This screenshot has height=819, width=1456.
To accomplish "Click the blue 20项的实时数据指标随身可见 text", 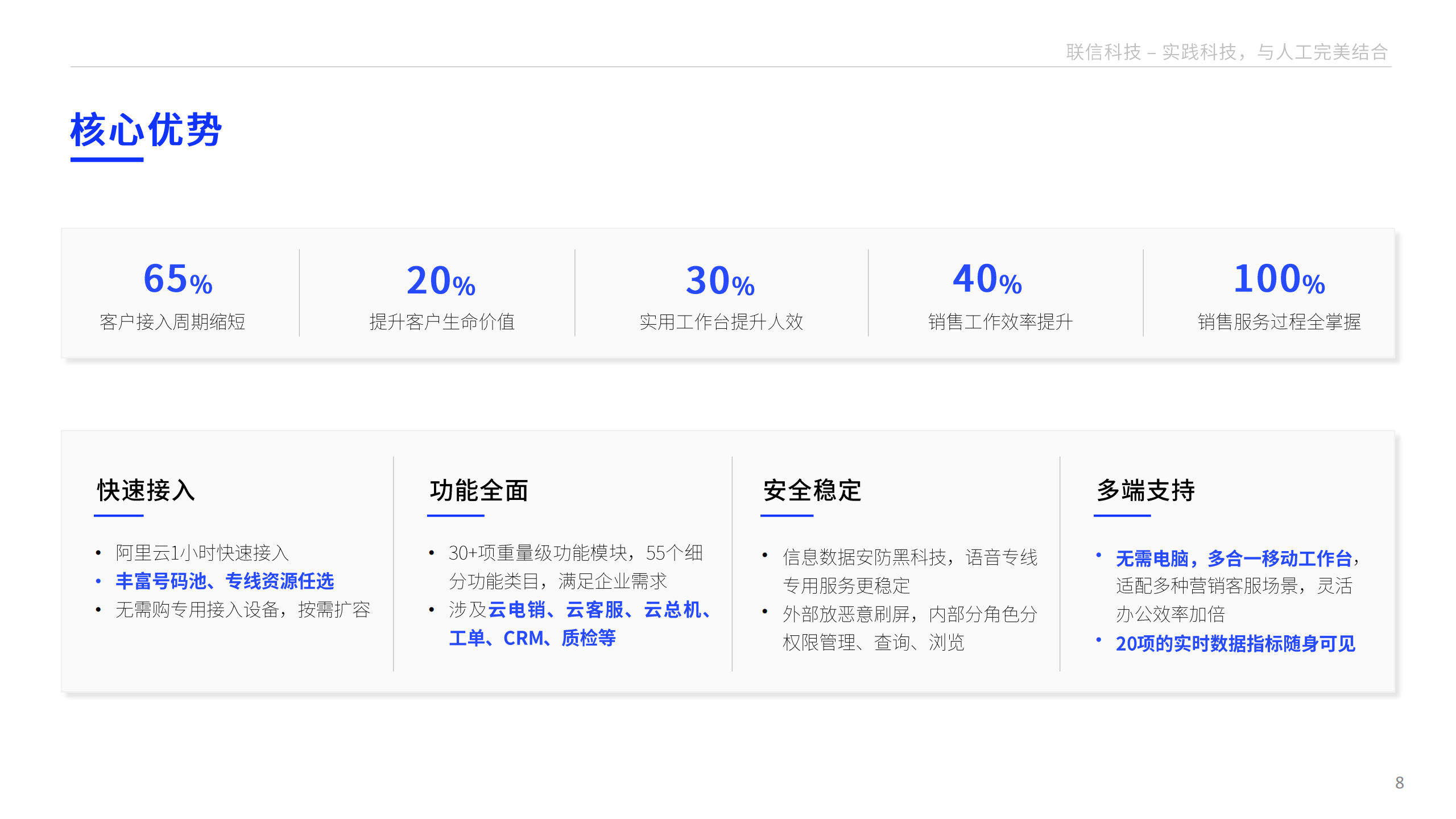I will (1235, 644).
